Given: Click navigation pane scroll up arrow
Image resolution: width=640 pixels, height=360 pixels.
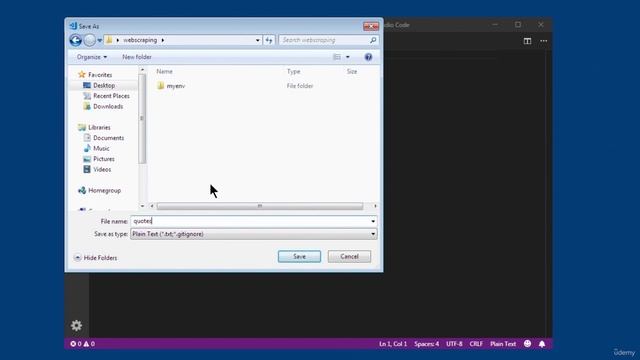Looking at the screenshot, I should point(142,70).
